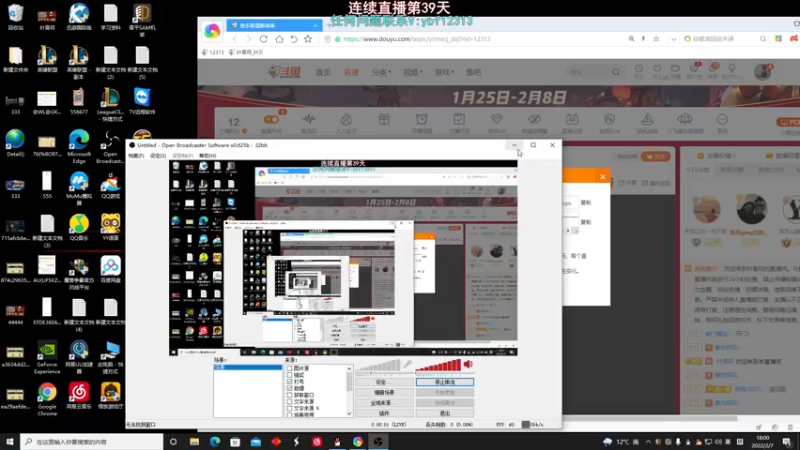Click the browser home icon

(279, 39)
